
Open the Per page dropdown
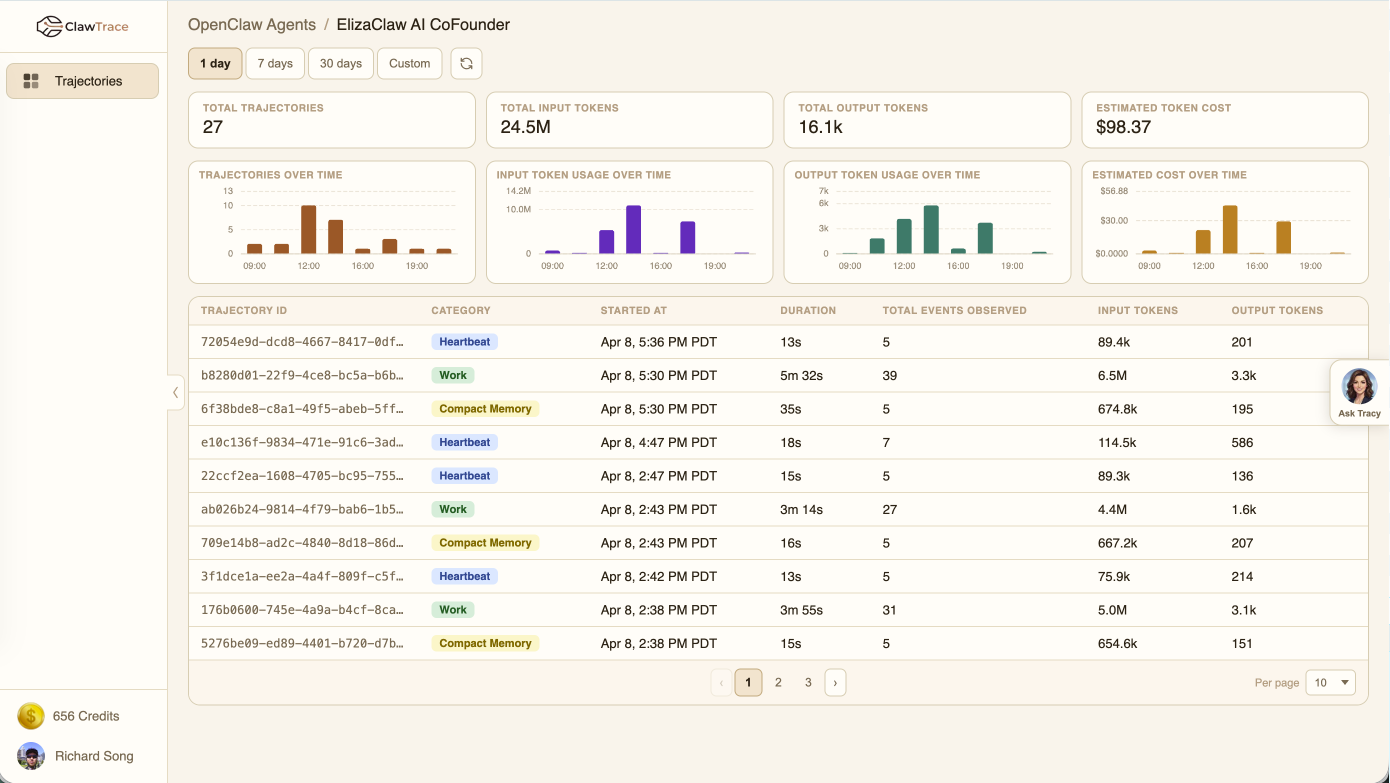pyautogui.click(x=1330, y=682)
